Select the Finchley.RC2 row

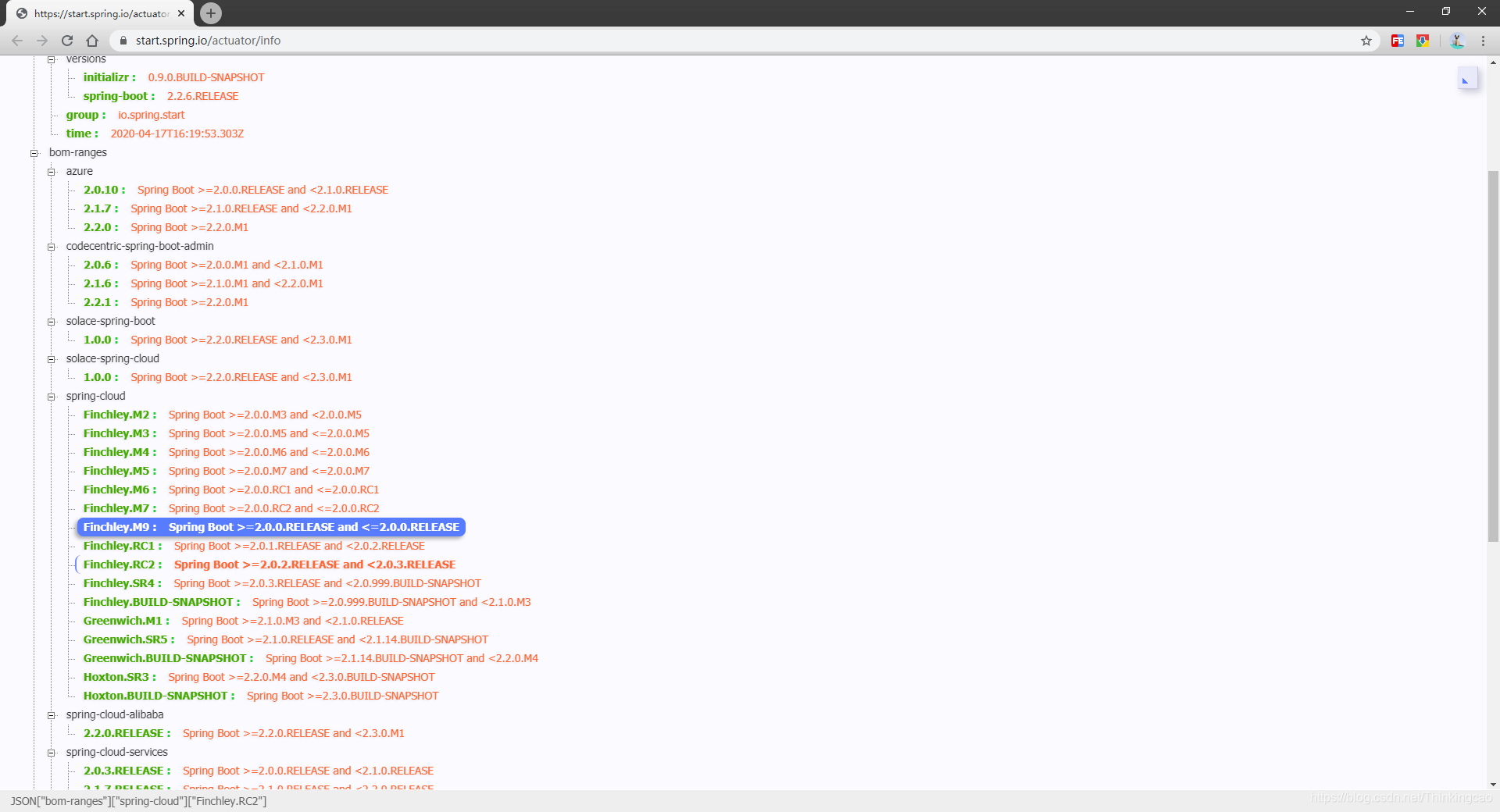click(x=270, y=564)
